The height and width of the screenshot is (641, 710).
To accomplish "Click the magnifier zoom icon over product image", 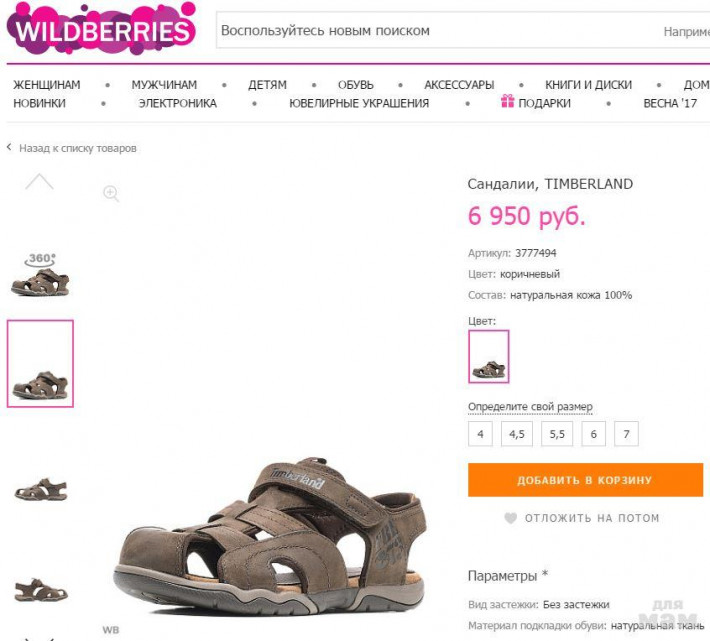I will click(x=111, y=193).
